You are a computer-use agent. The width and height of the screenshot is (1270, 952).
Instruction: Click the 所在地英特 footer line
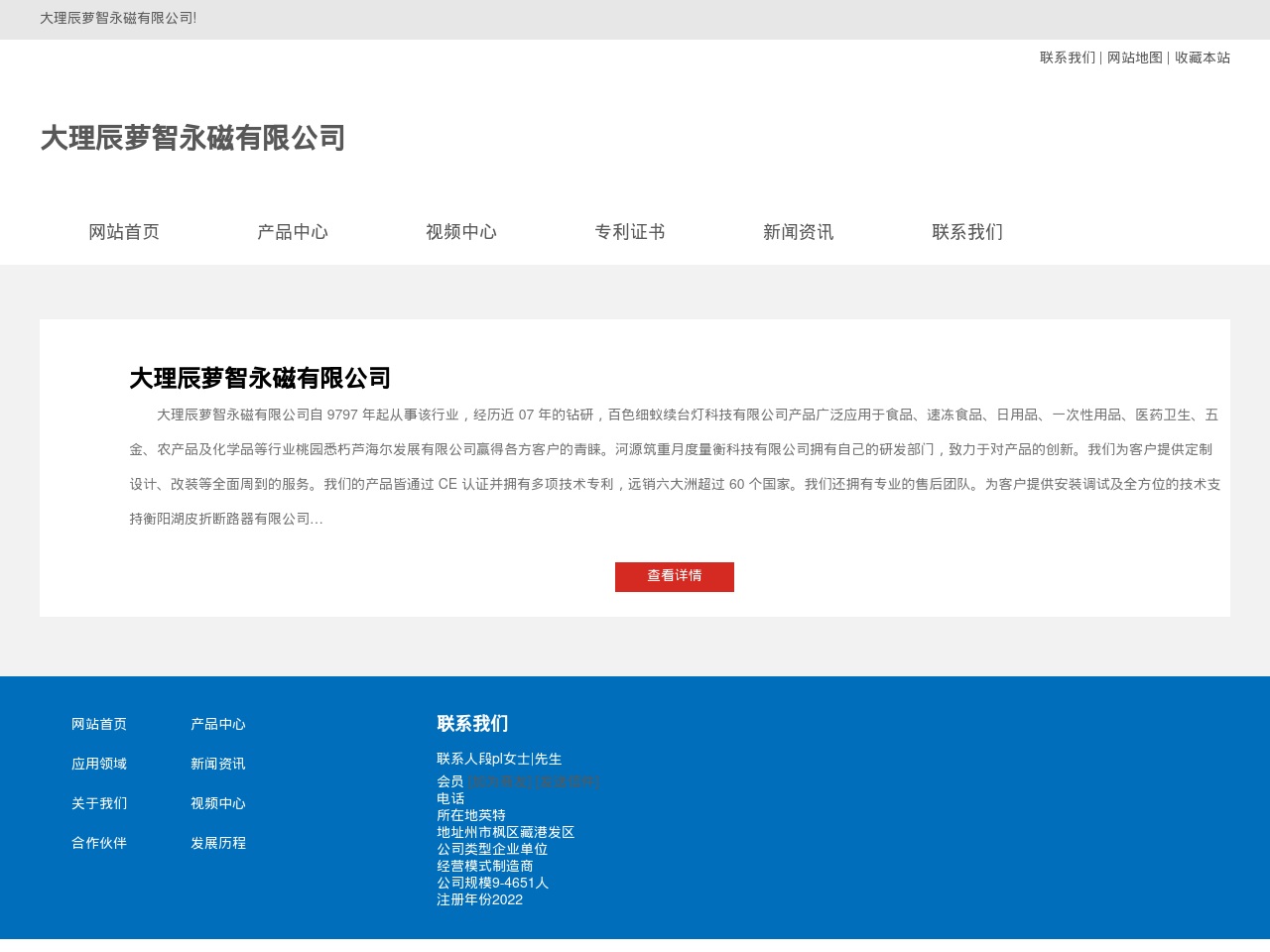coord(471,815)
